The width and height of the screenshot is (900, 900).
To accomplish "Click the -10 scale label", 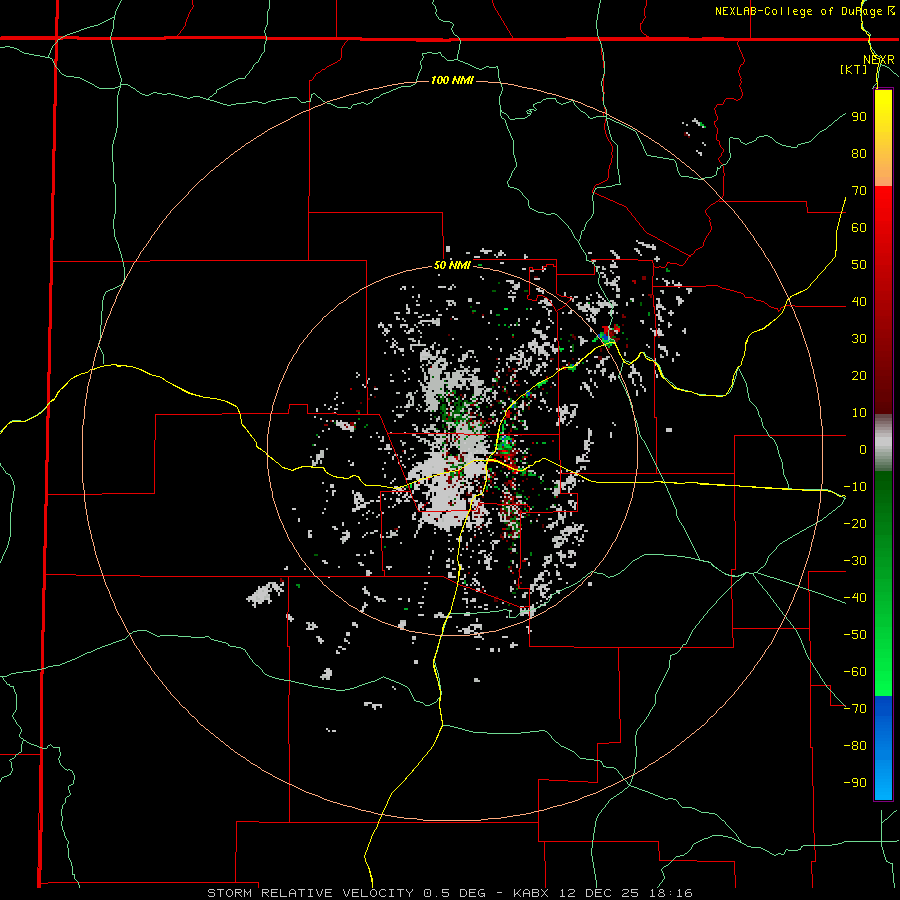I will coord(855,487).
